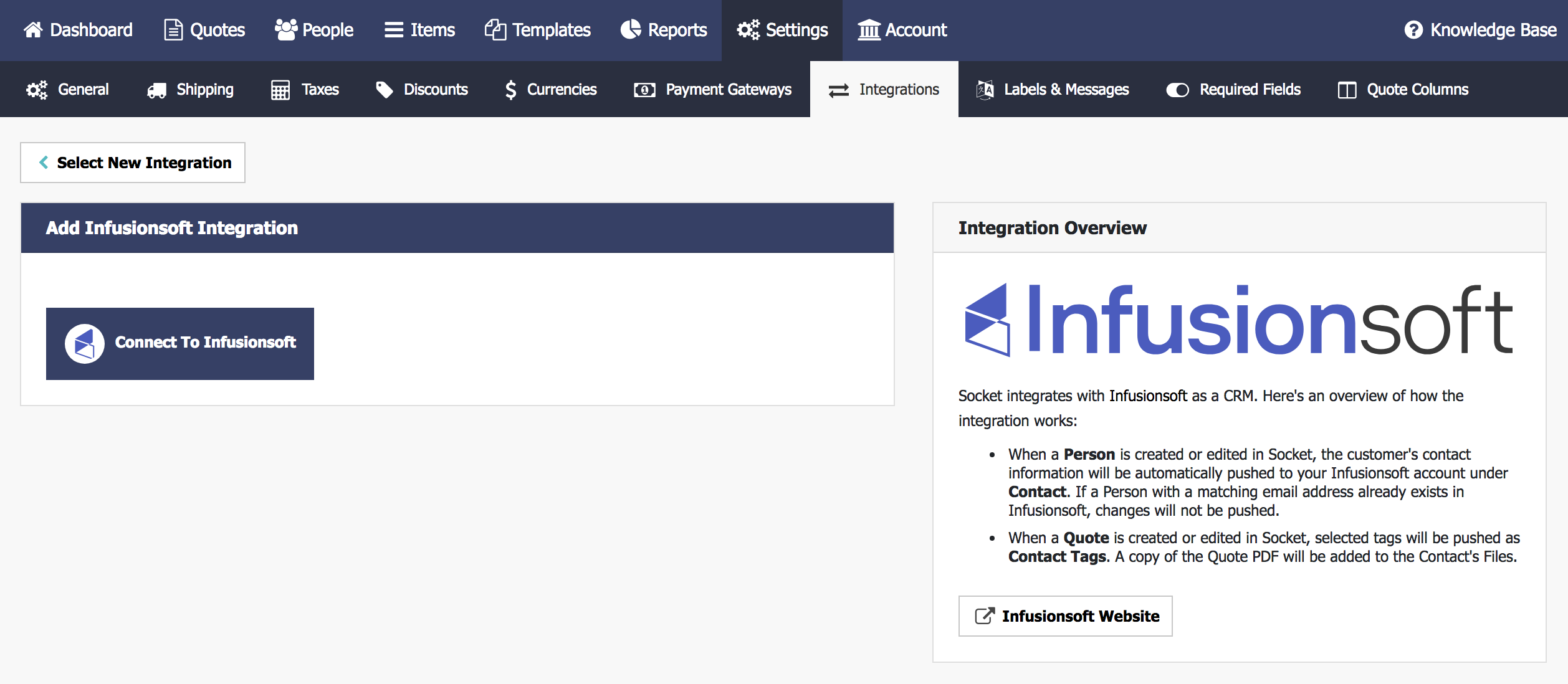Open the Items section
Viewport: 1568px width, 684px height.
(x=419, y=30)
